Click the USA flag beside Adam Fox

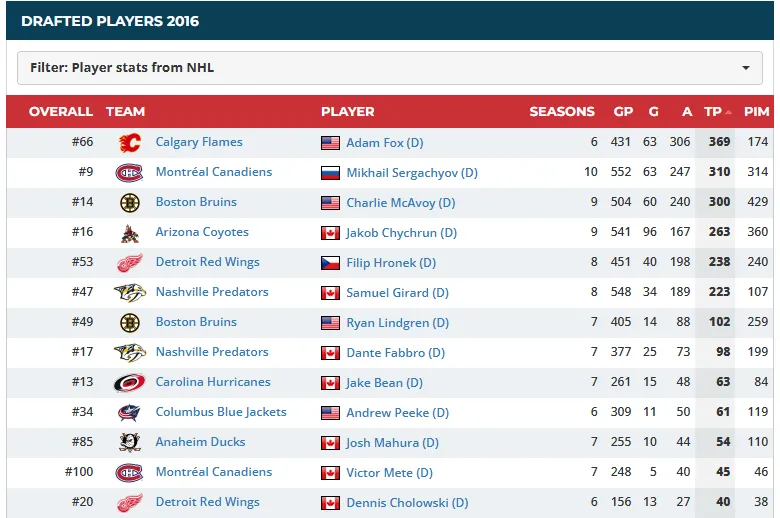click(x=330, y=143)
